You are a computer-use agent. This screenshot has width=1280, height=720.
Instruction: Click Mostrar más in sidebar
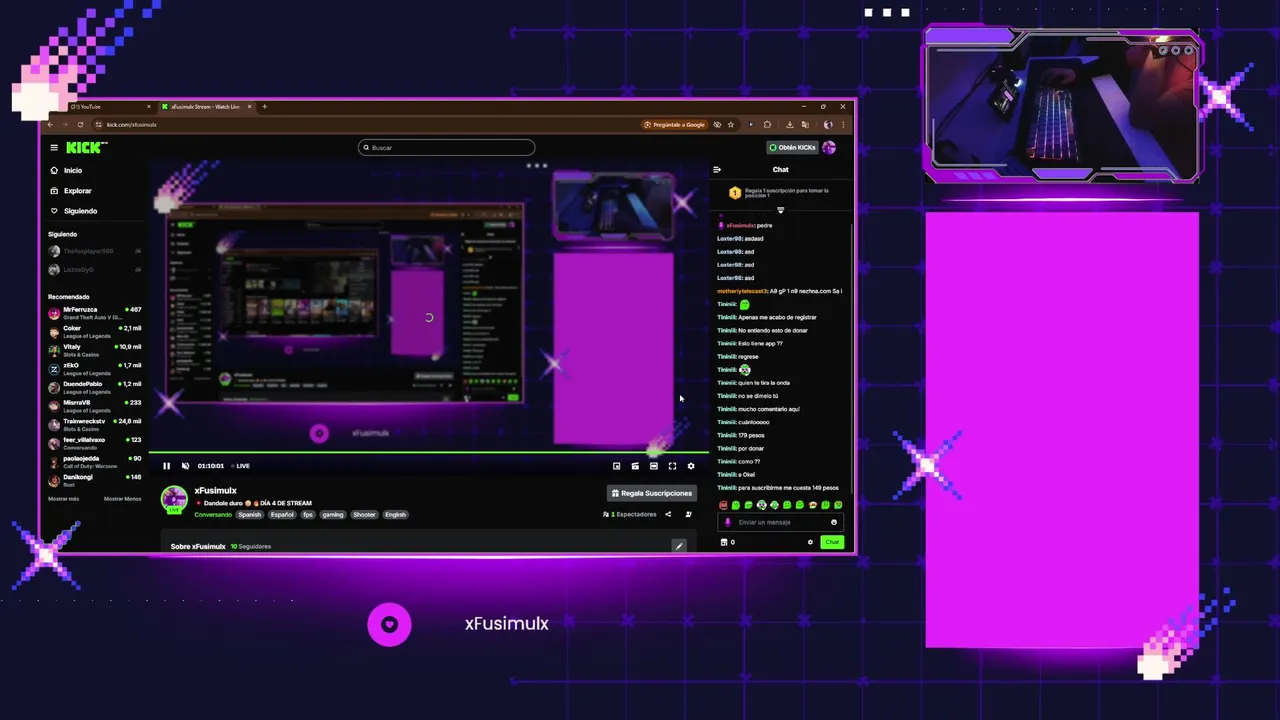(x=63, y=498)
